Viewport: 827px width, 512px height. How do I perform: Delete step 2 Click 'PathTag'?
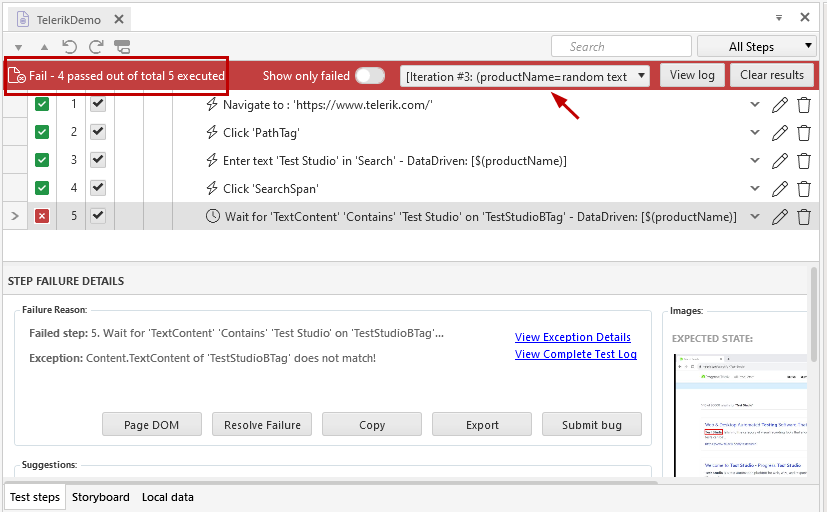(x=804, y=133)
